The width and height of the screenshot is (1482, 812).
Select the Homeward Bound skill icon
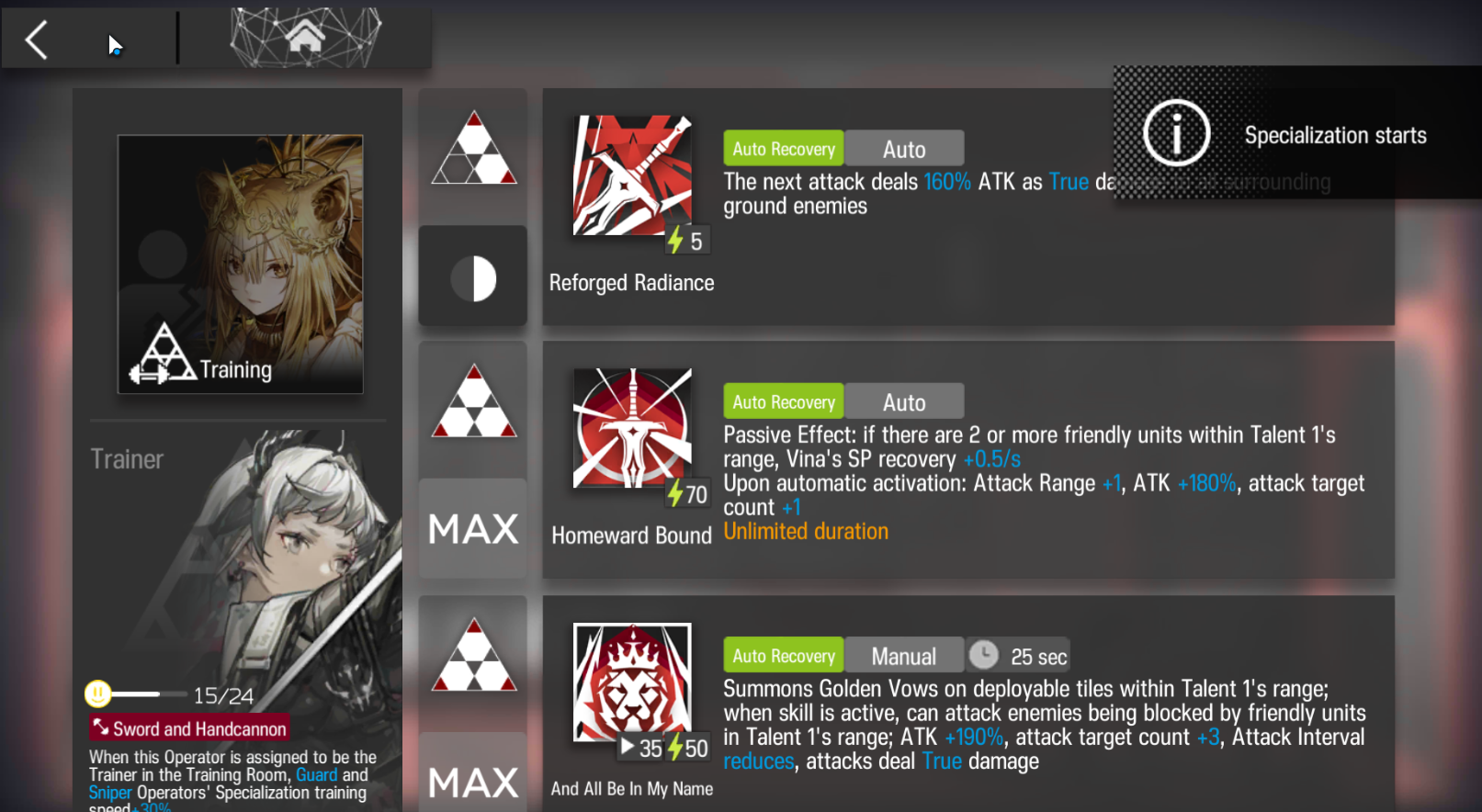[x=632, y=428]
